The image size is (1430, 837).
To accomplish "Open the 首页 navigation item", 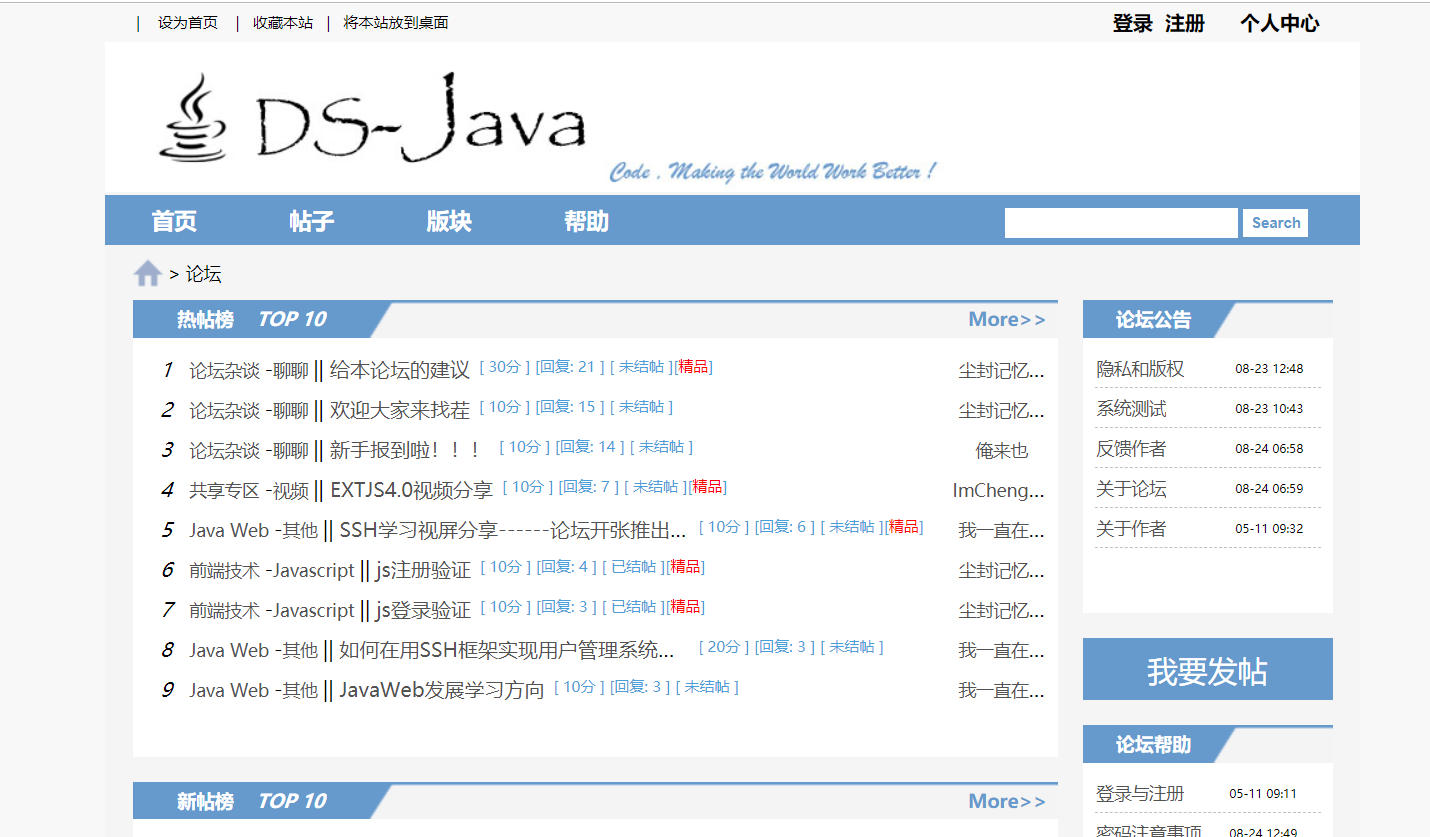I will click(x=174, y=221).
